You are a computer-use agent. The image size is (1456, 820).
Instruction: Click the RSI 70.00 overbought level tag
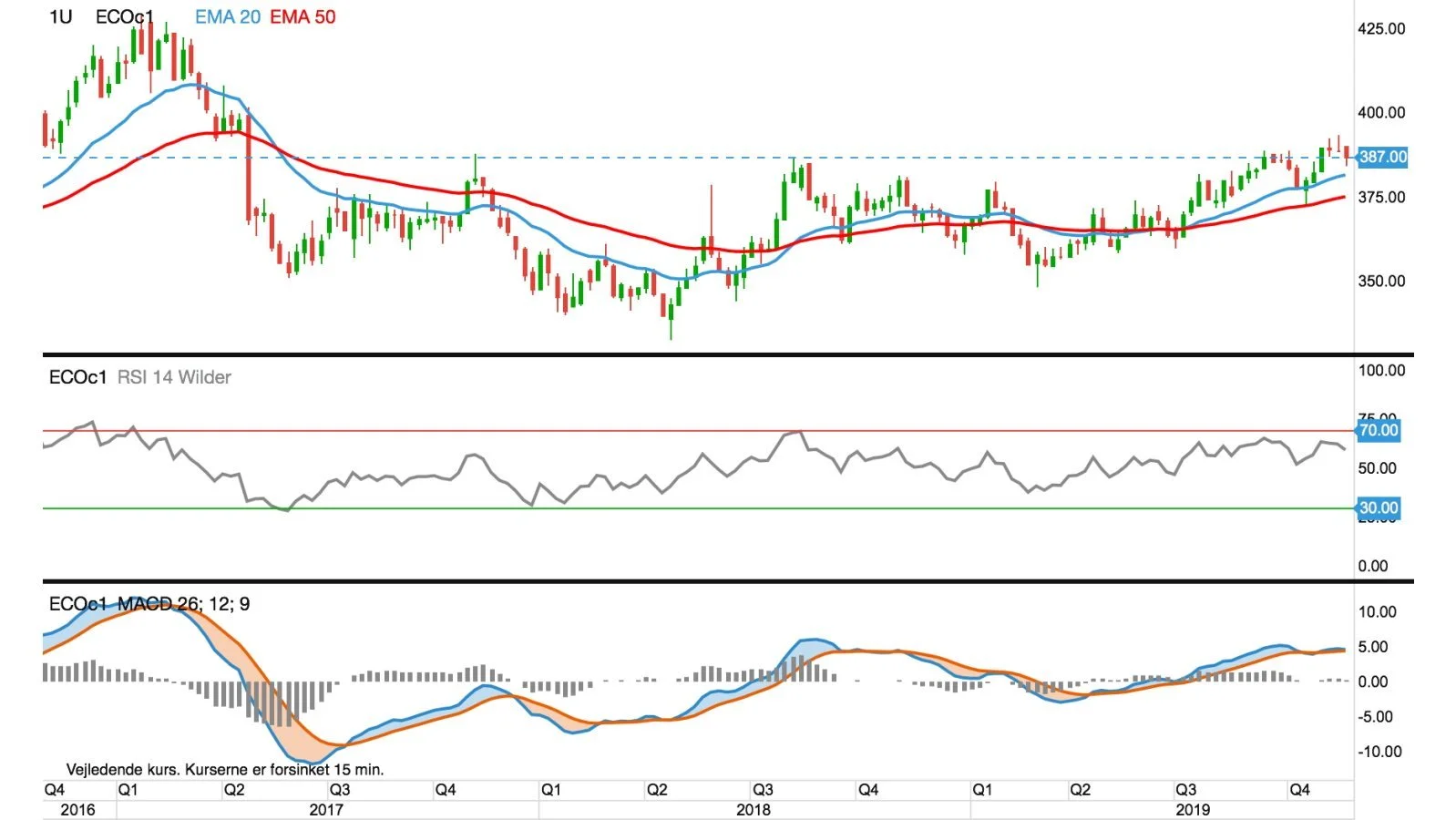click(1378, 430)
